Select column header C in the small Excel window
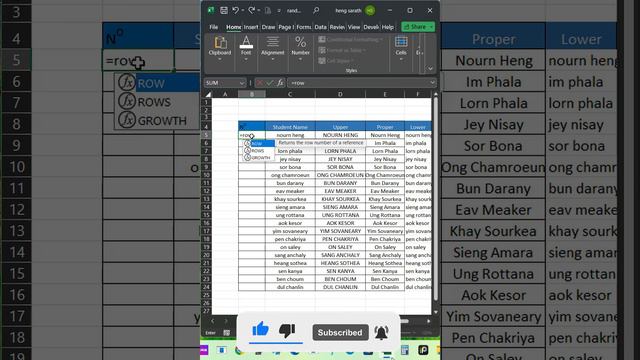Screen dimensions: 640x360 290,94
